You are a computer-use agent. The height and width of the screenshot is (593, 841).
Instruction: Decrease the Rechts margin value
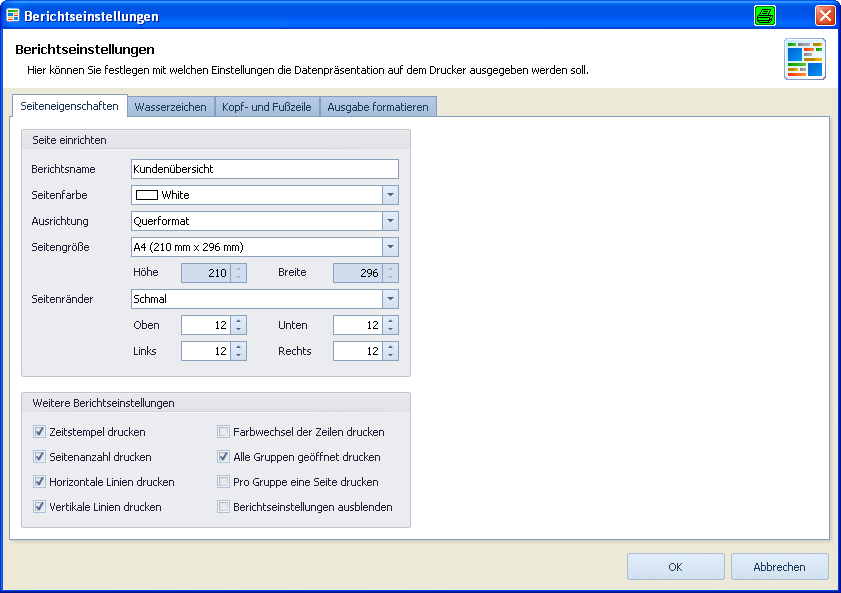point(390,355)
